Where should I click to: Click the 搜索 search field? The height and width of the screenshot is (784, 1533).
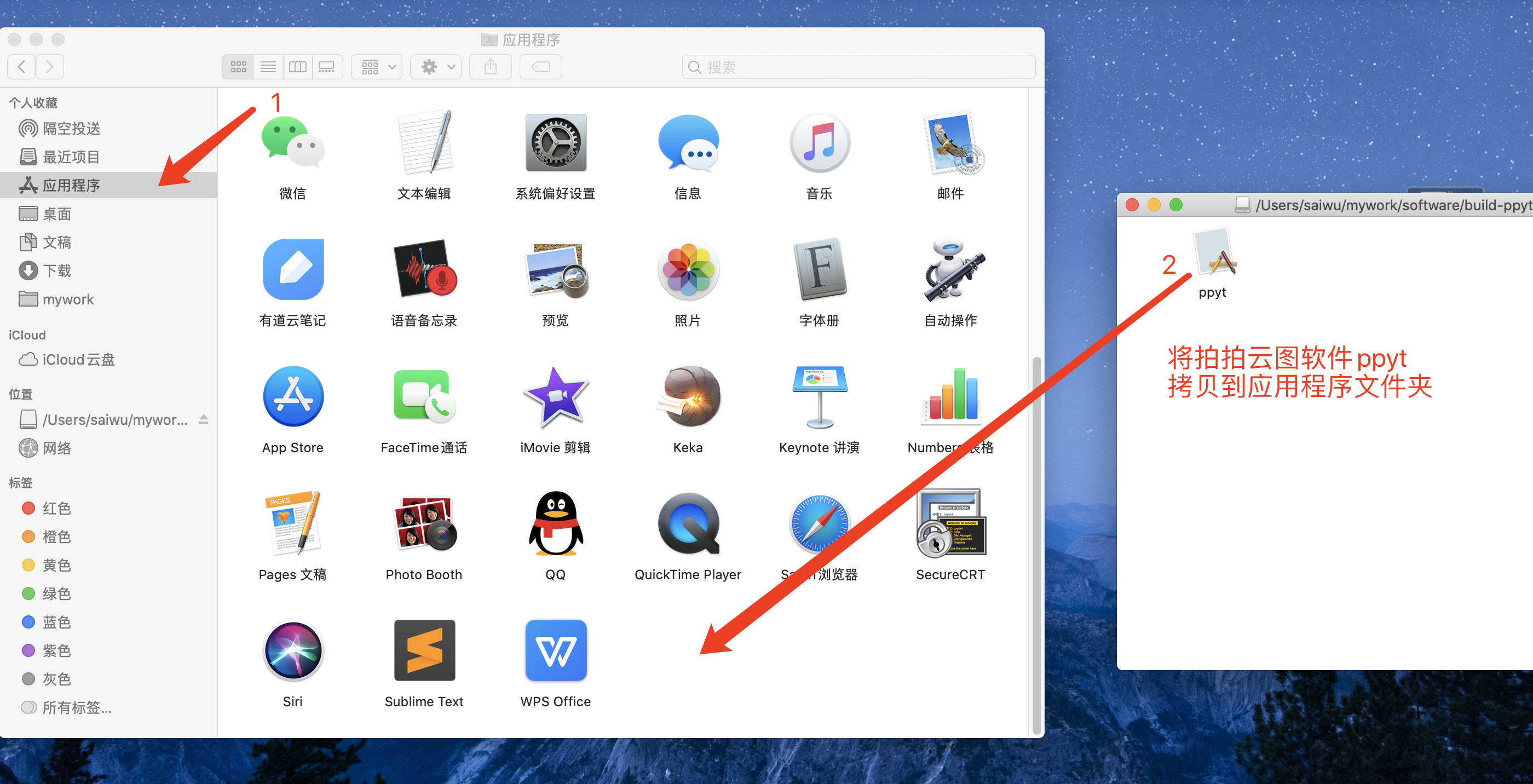tap(858, 67)
